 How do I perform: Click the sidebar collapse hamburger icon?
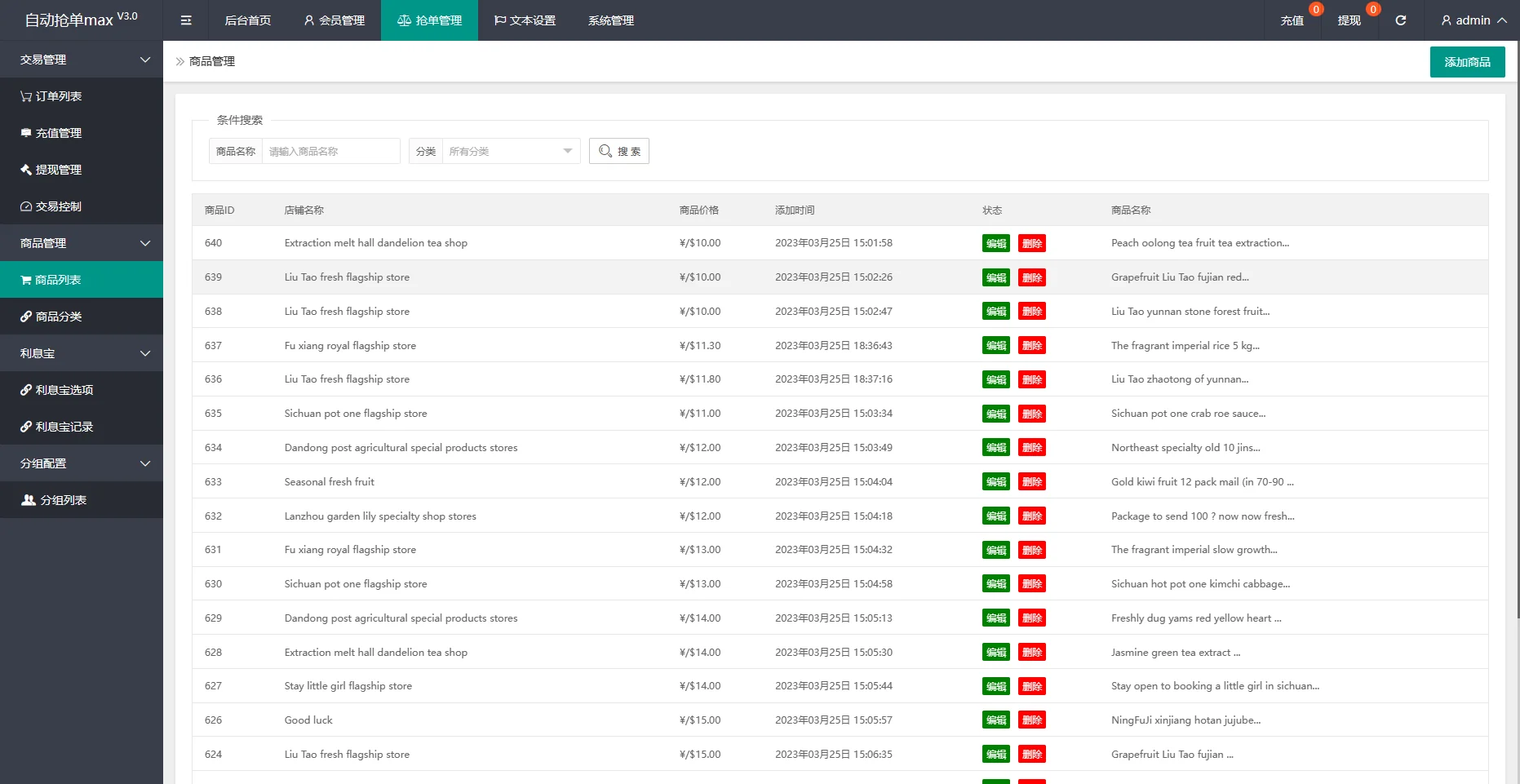tap(186, 20)
